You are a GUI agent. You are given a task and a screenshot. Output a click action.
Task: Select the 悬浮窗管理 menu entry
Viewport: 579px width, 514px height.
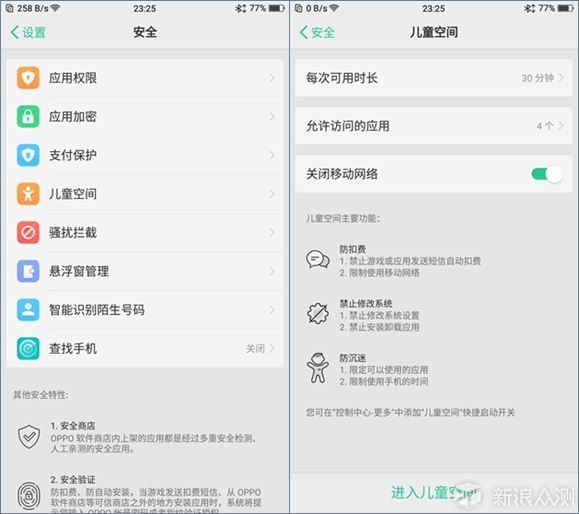pos(145,271)
